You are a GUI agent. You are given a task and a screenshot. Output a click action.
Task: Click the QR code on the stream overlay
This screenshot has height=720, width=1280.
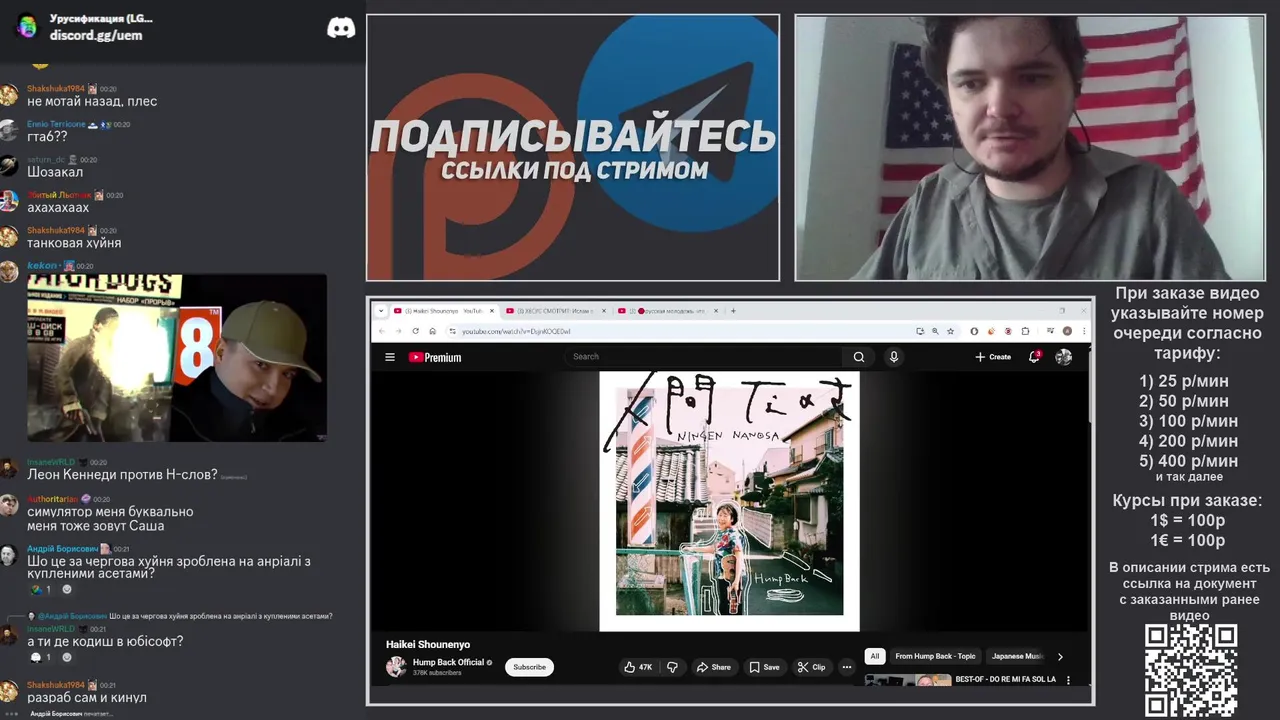(1191, 670)
